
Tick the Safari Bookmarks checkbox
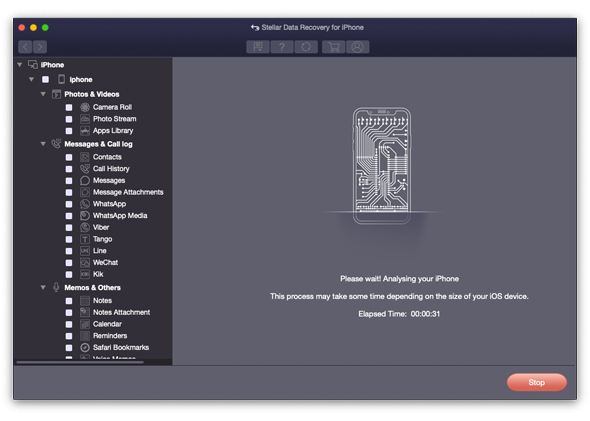pyautogui.click(x=69, y=348)
